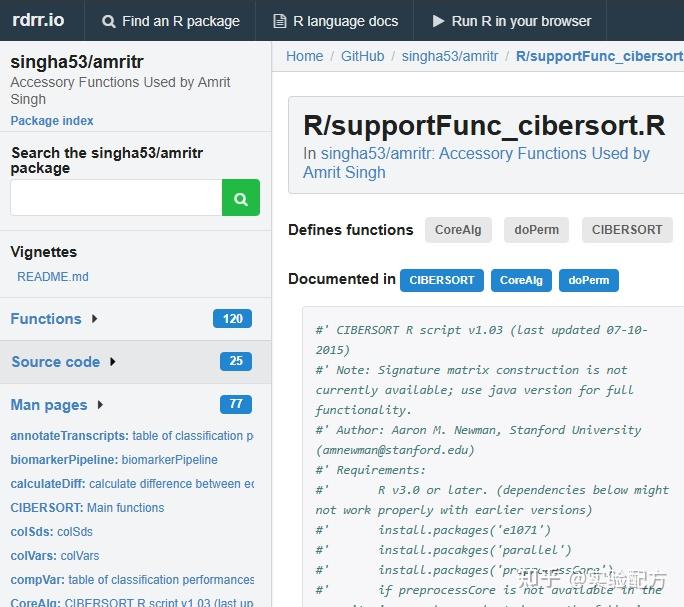
Task: Click the gray CoreAlg function tag
Action: tap(458, 230)
